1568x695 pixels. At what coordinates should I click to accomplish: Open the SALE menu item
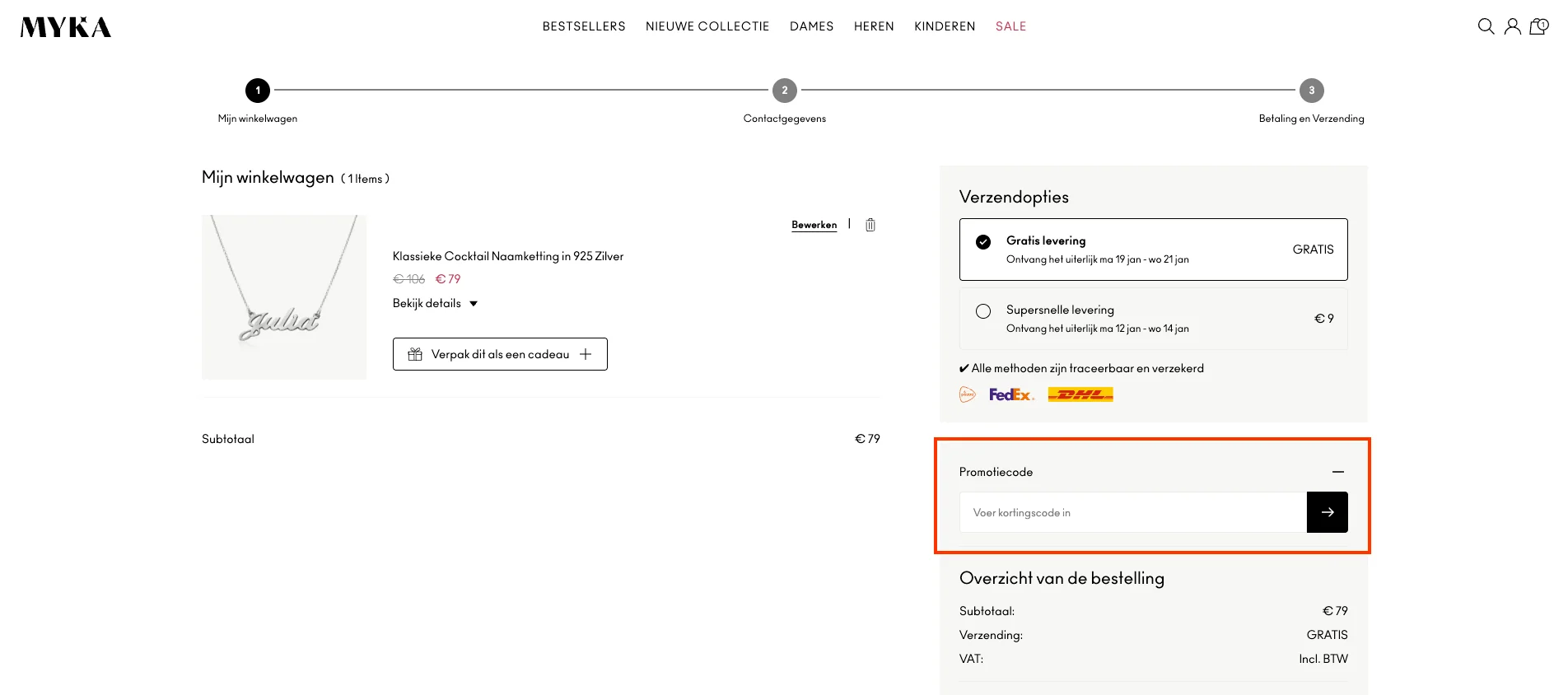[x=1010, y=26]
